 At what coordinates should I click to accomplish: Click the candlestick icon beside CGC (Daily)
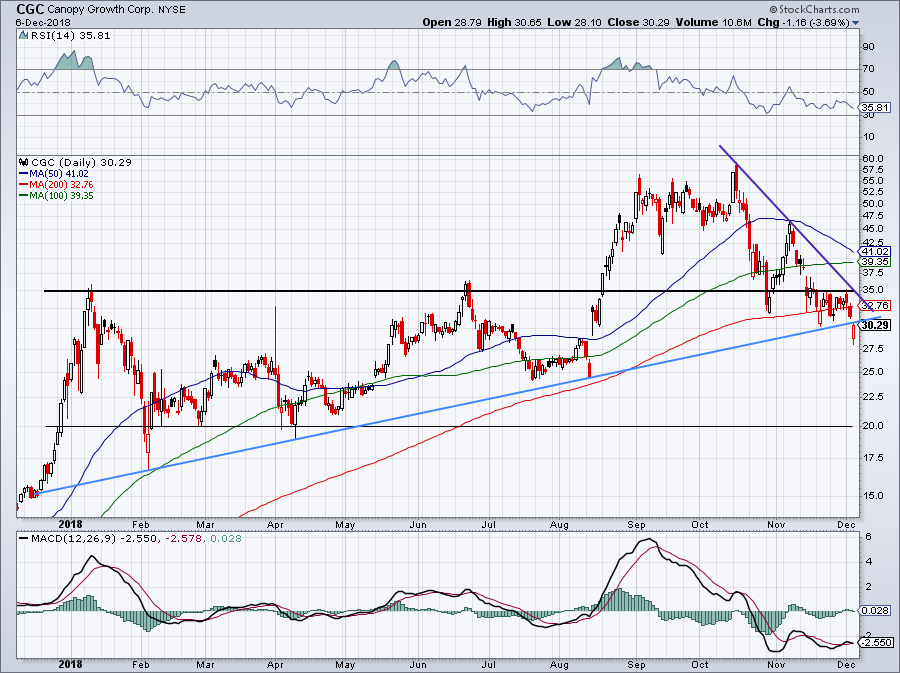24,162
